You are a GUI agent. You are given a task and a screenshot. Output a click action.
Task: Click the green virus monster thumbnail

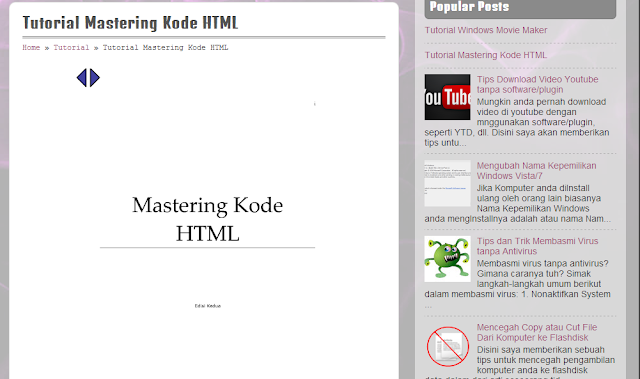pyautogui.click(x=447, y=259)
